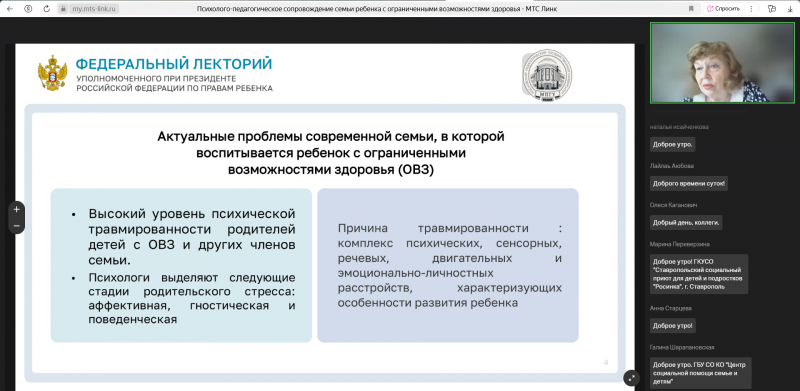Click chat name Олеся Каганович
Viewport: 800px width, 391px height.
[x=673, y=205]
